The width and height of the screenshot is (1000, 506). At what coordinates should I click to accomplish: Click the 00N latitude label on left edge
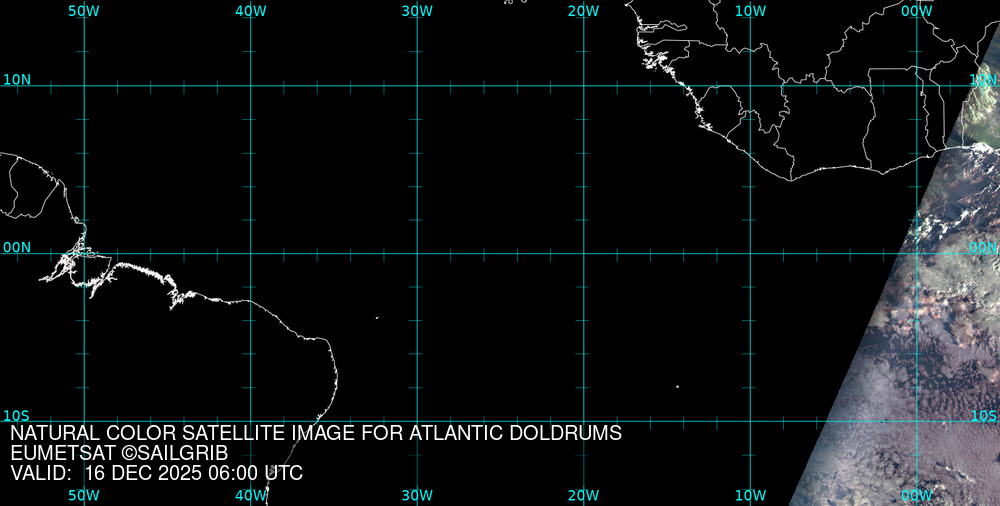click(x=17, y=247)
